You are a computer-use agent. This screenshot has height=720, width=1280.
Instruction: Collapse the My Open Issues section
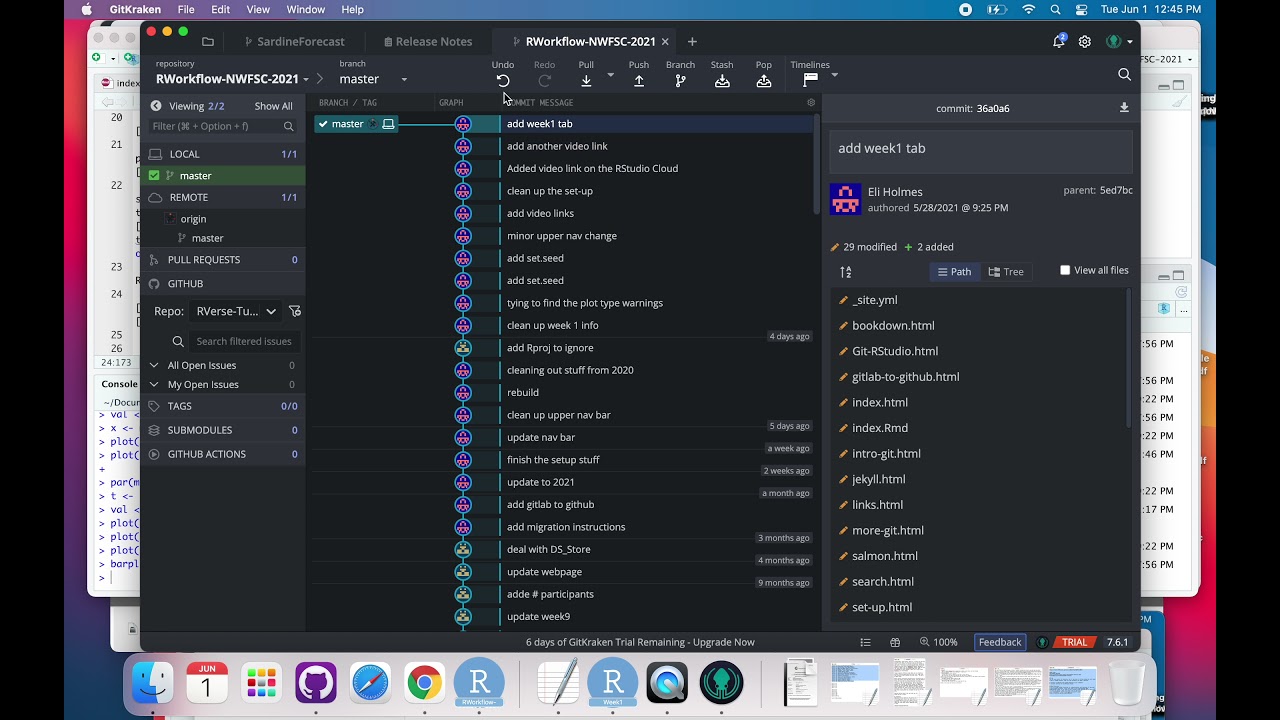coord(154,385)
